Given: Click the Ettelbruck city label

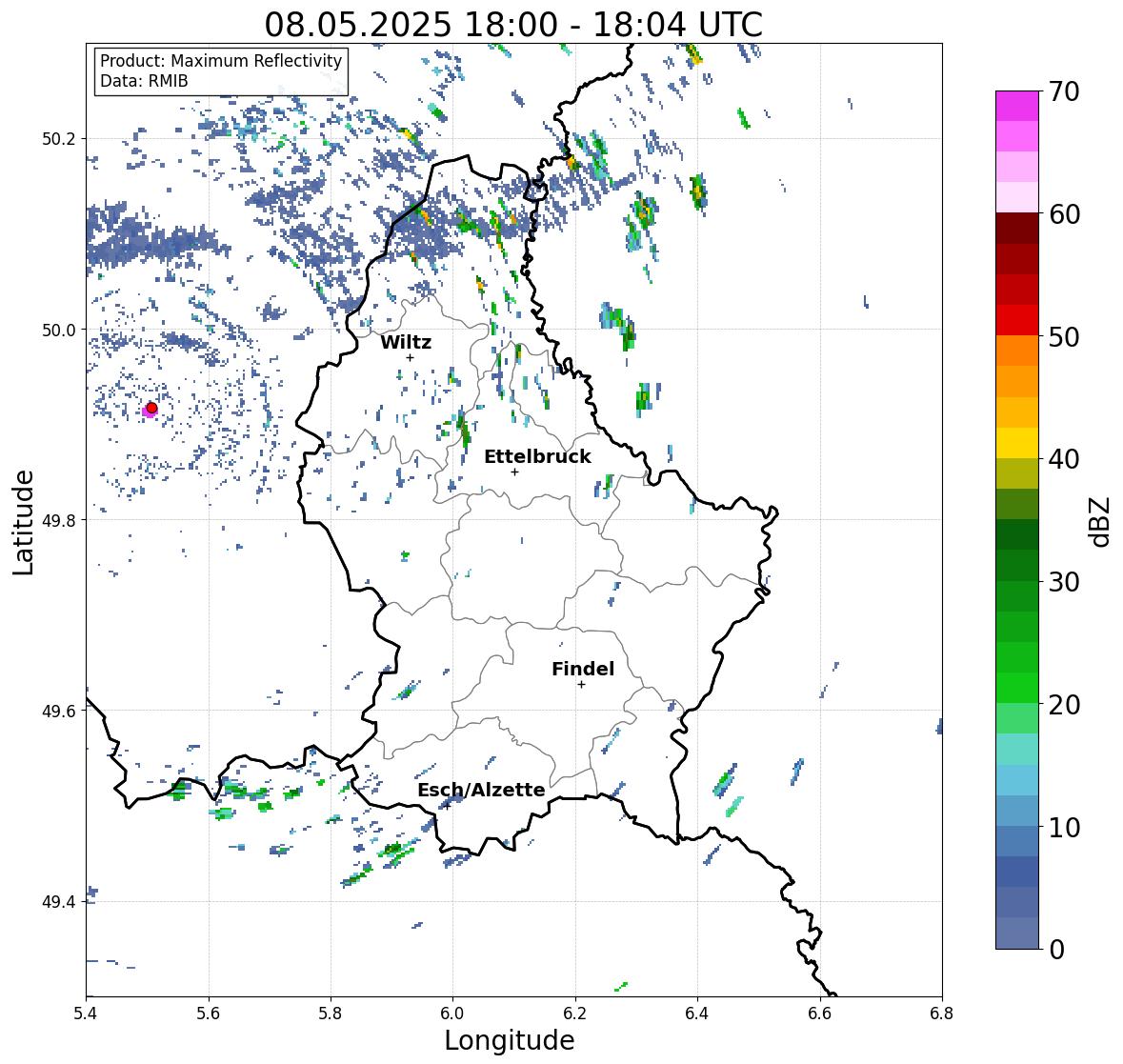Looking at the screenshot, I should pyautogui.click(x=537, y=456).
